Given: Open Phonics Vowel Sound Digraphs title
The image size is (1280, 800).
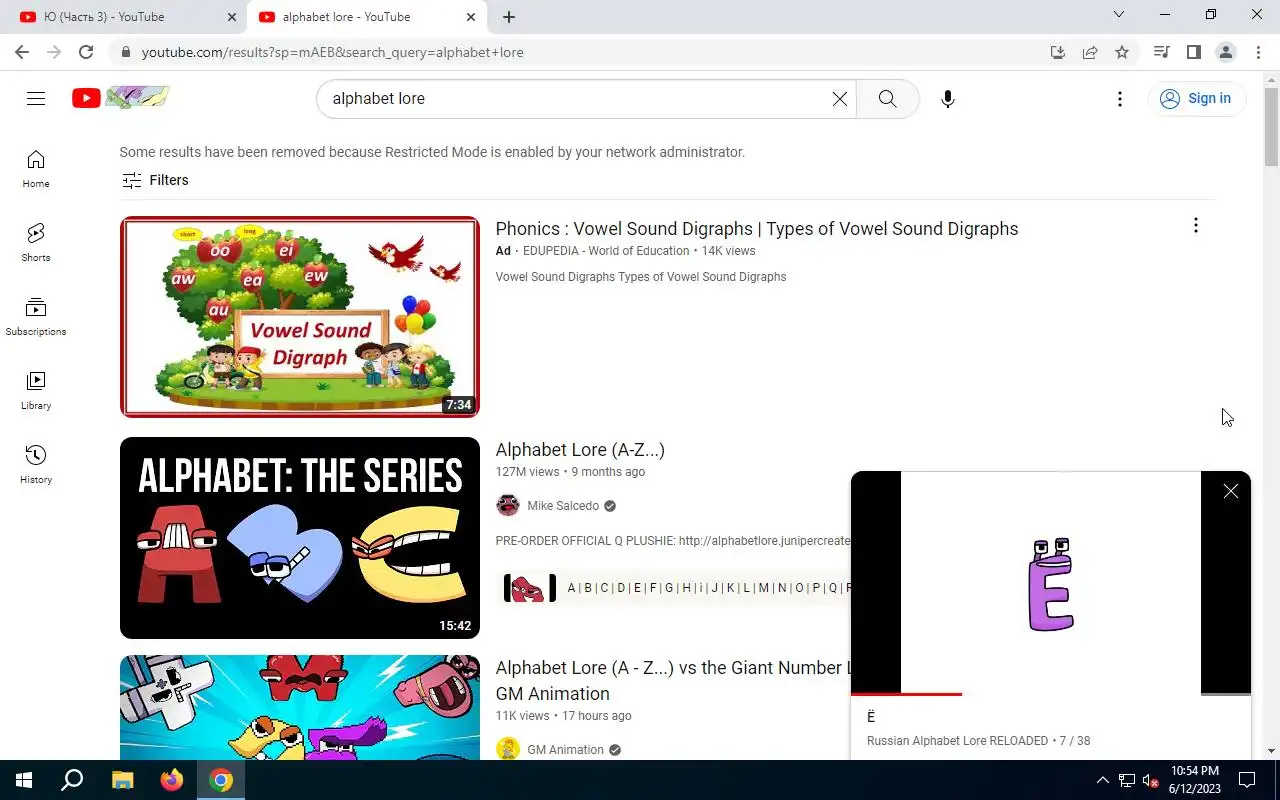Looking at the screenshot, I should click(x=757, y=228).
